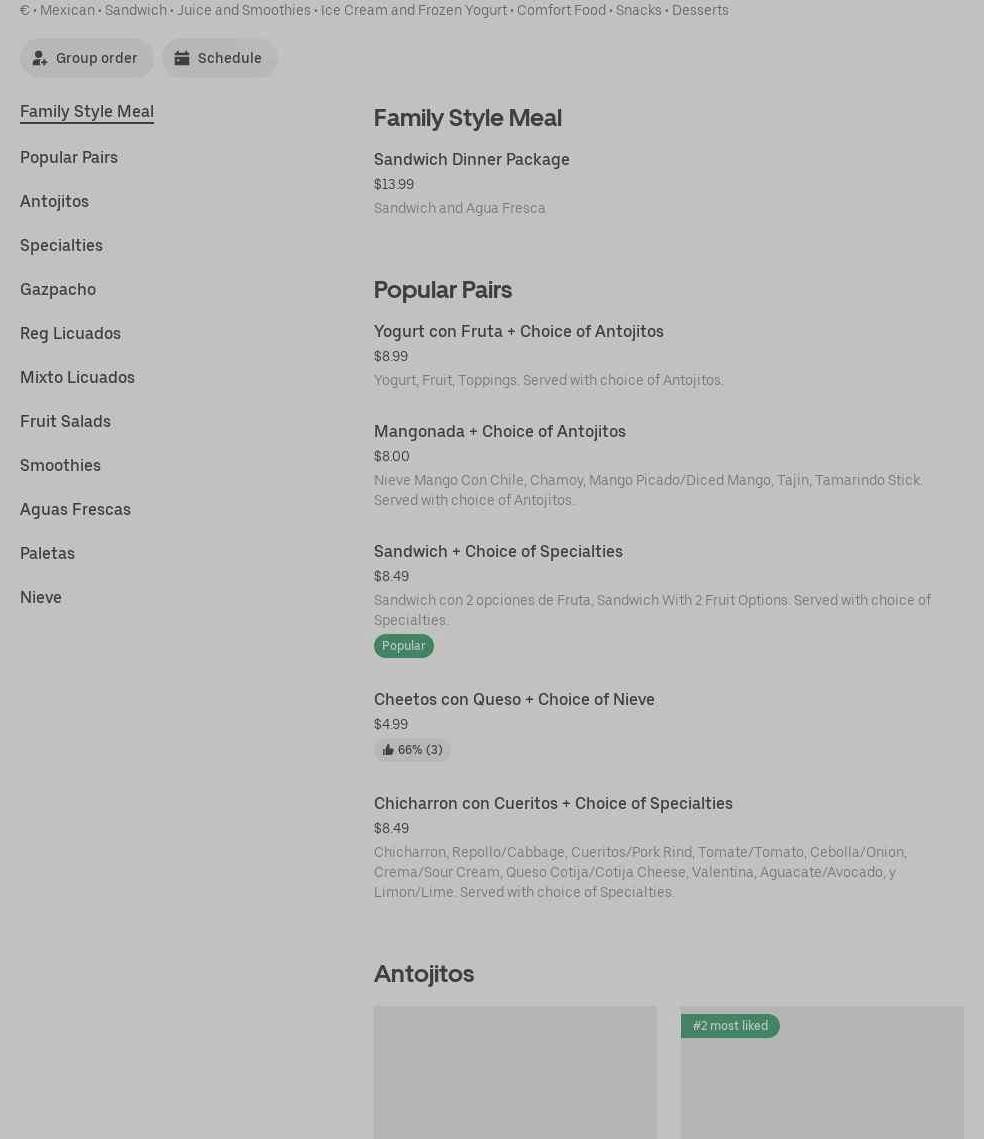The width and height of the screenshot is (984, 1139).
Task: Open Cheetos con Queso + Choice of Nieve
Action: pyautogui.click(x=514, y=699)
